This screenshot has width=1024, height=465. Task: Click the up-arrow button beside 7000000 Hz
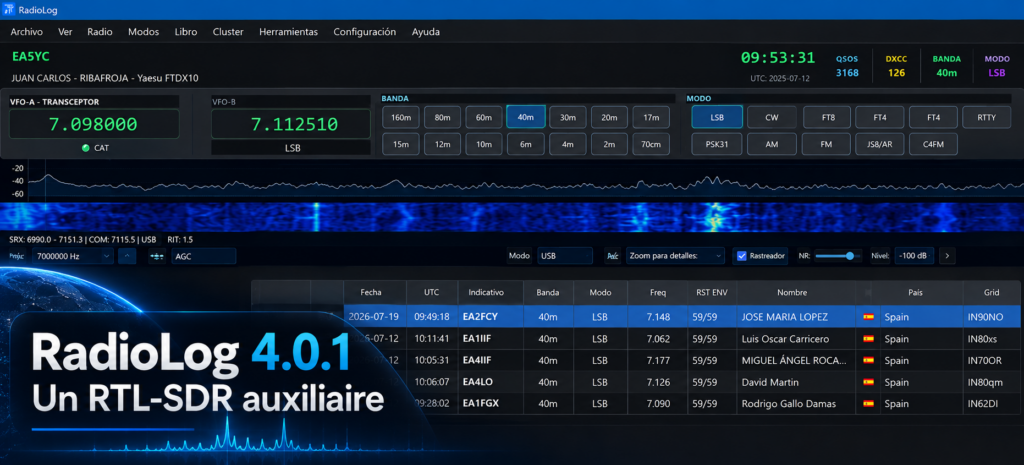coord(127,257)
